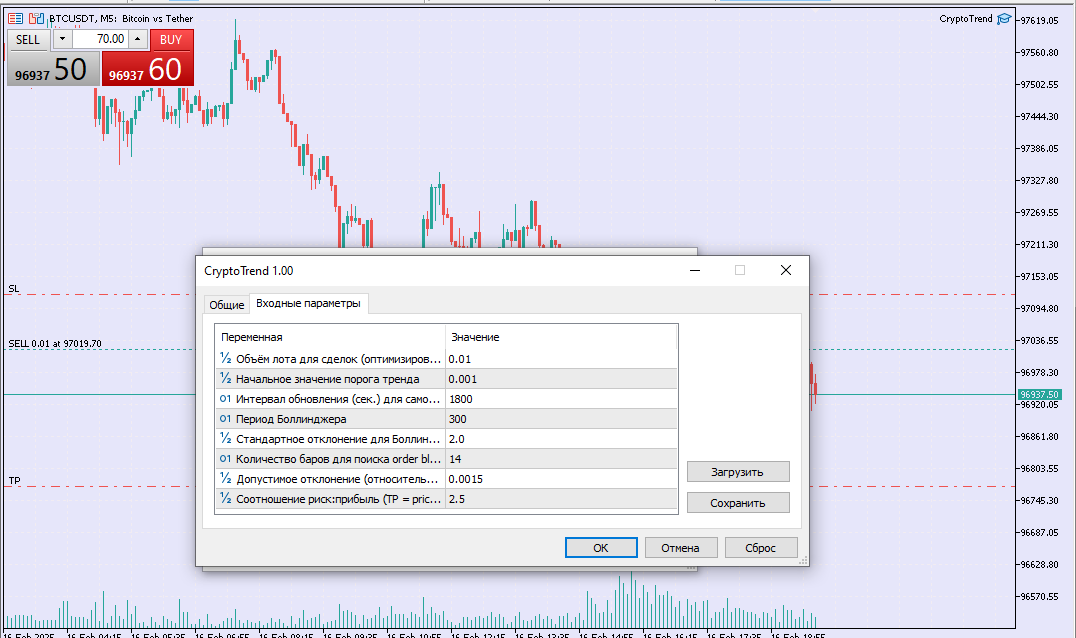The height and width of the screenshot is (638, 1076).
Task: Switch to the Общие tab
Action: coord(226,304)
